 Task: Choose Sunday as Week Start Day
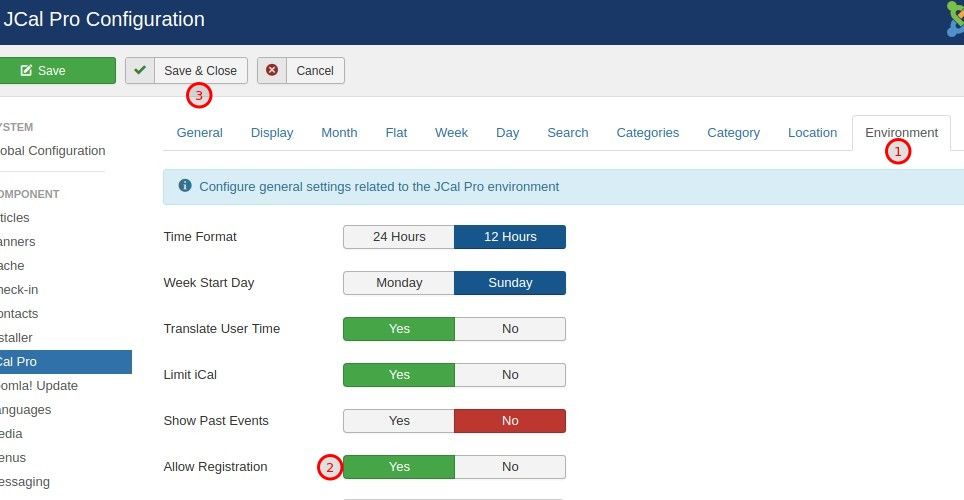(x=510, y=283)
